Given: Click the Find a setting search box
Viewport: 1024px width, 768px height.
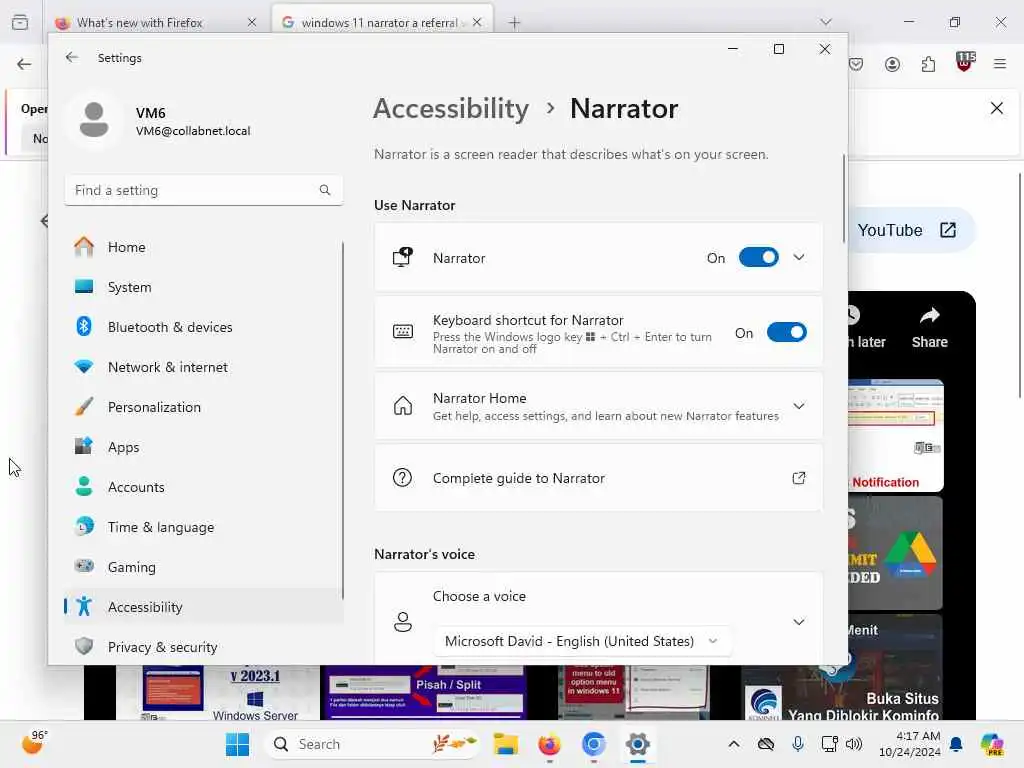Looking at the screenshot, I should [x=203, y=190].
